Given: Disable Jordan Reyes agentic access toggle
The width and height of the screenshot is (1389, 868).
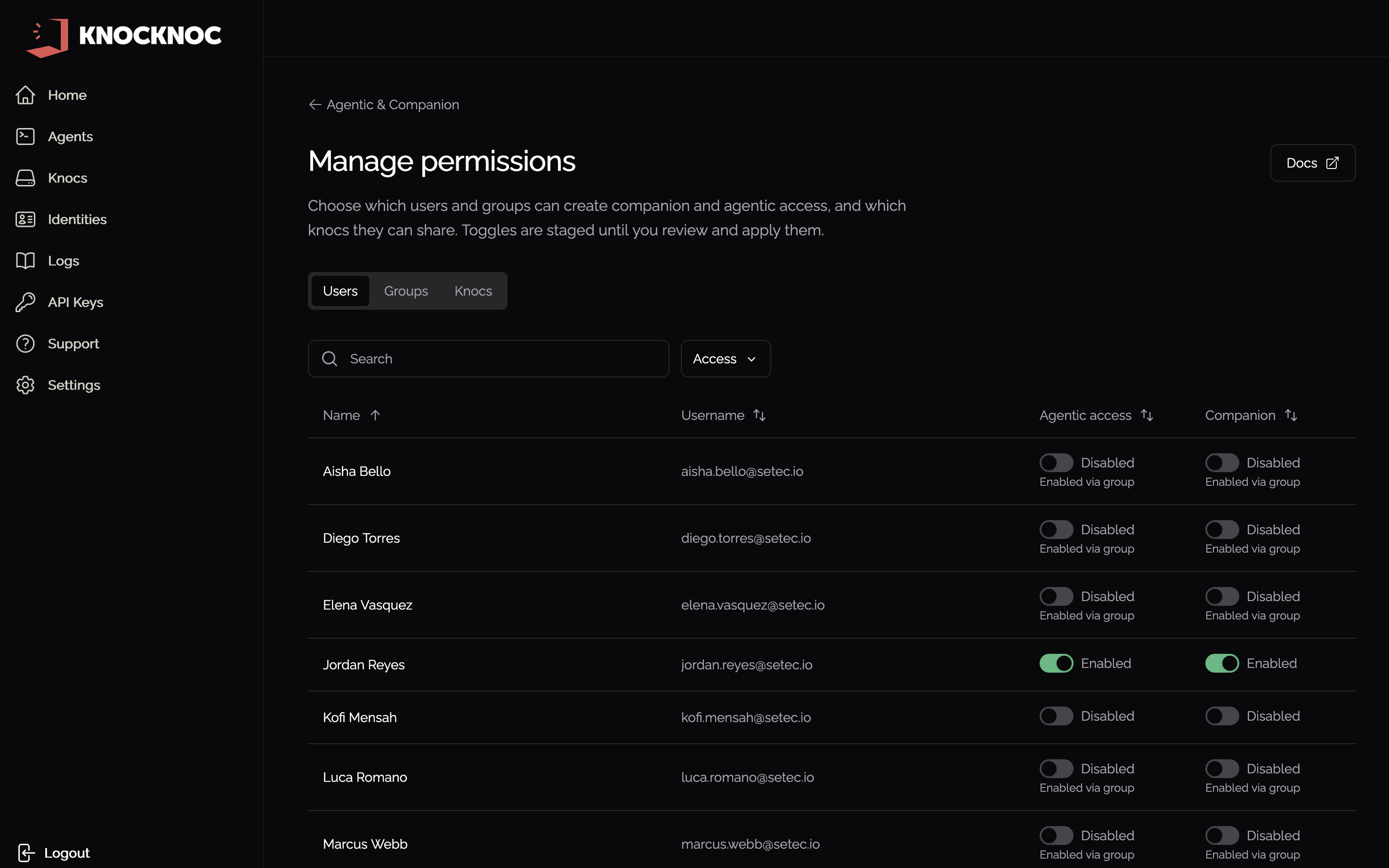Looking at the screenshot, I should pyautogui.click(x=1056, y=663).
